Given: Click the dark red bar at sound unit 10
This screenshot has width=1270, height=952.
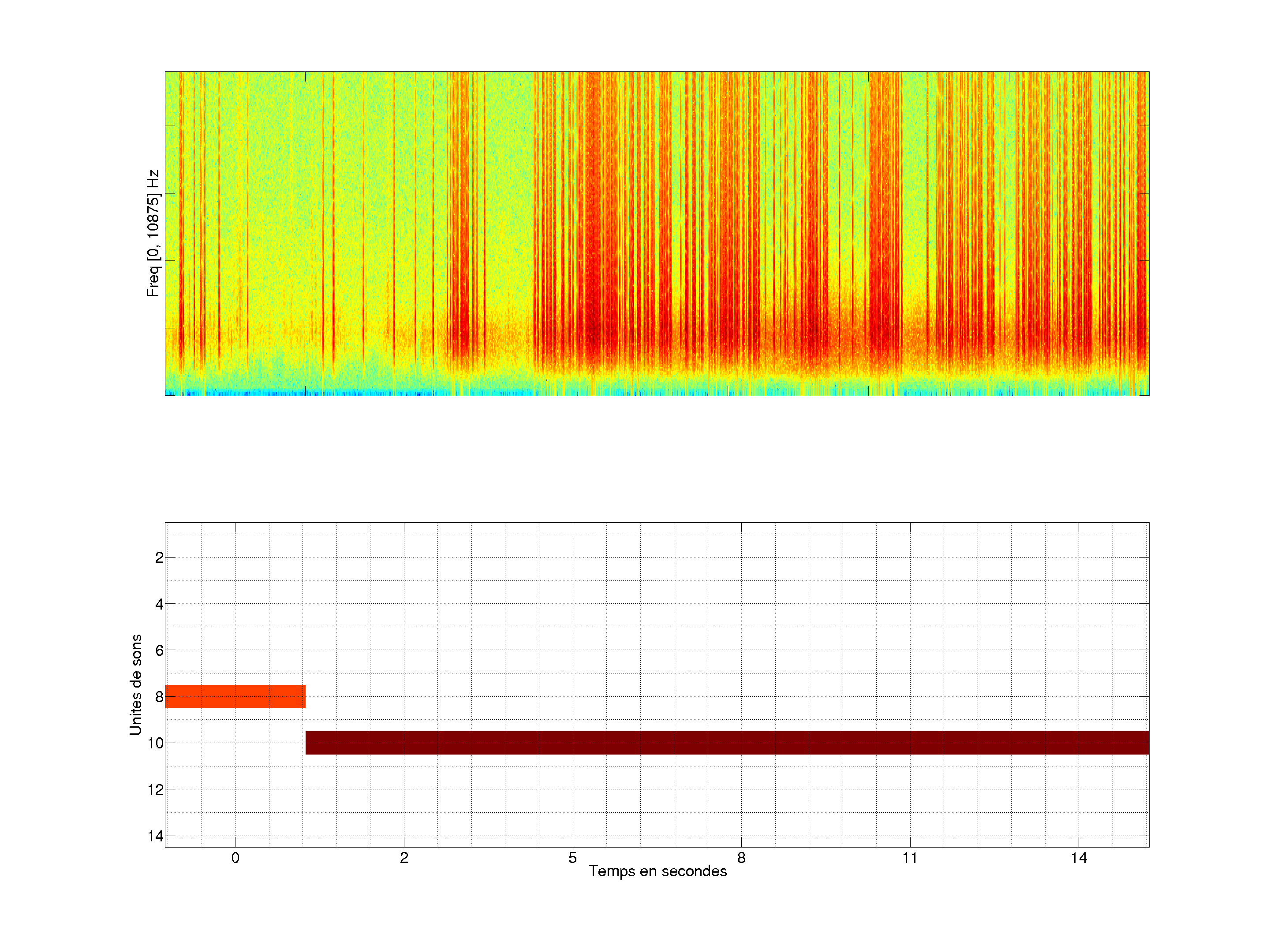Looking at the screenshot, I should (x=727, y=743).
